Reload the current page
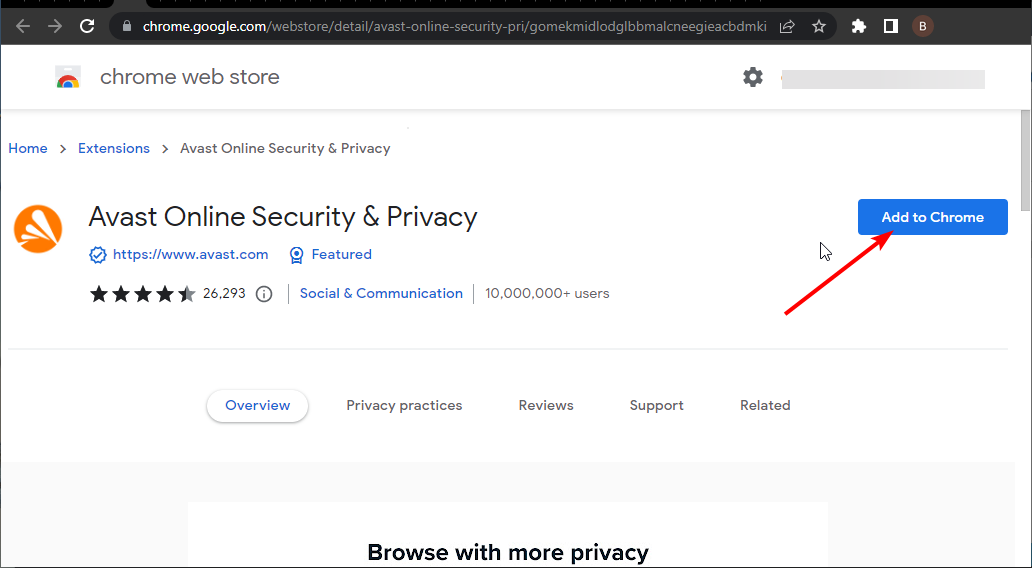The height and width of the screenshot is (568, 1032). tap(87, 26)
